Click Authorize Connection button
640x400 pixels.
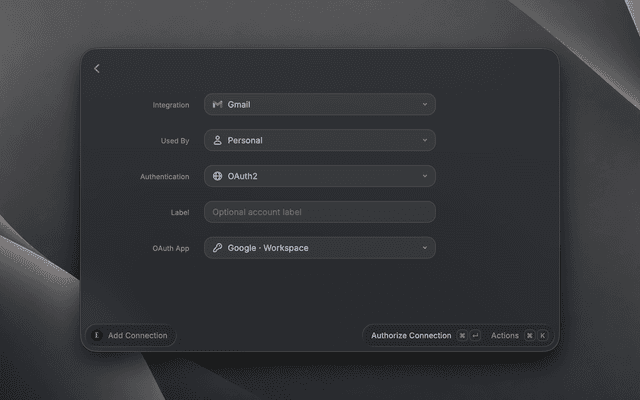click(x=411, y=336)
